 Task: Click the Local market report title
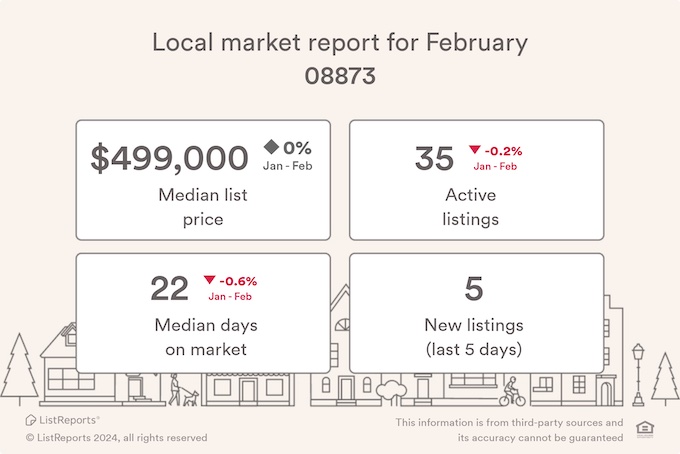coord(340,42)
